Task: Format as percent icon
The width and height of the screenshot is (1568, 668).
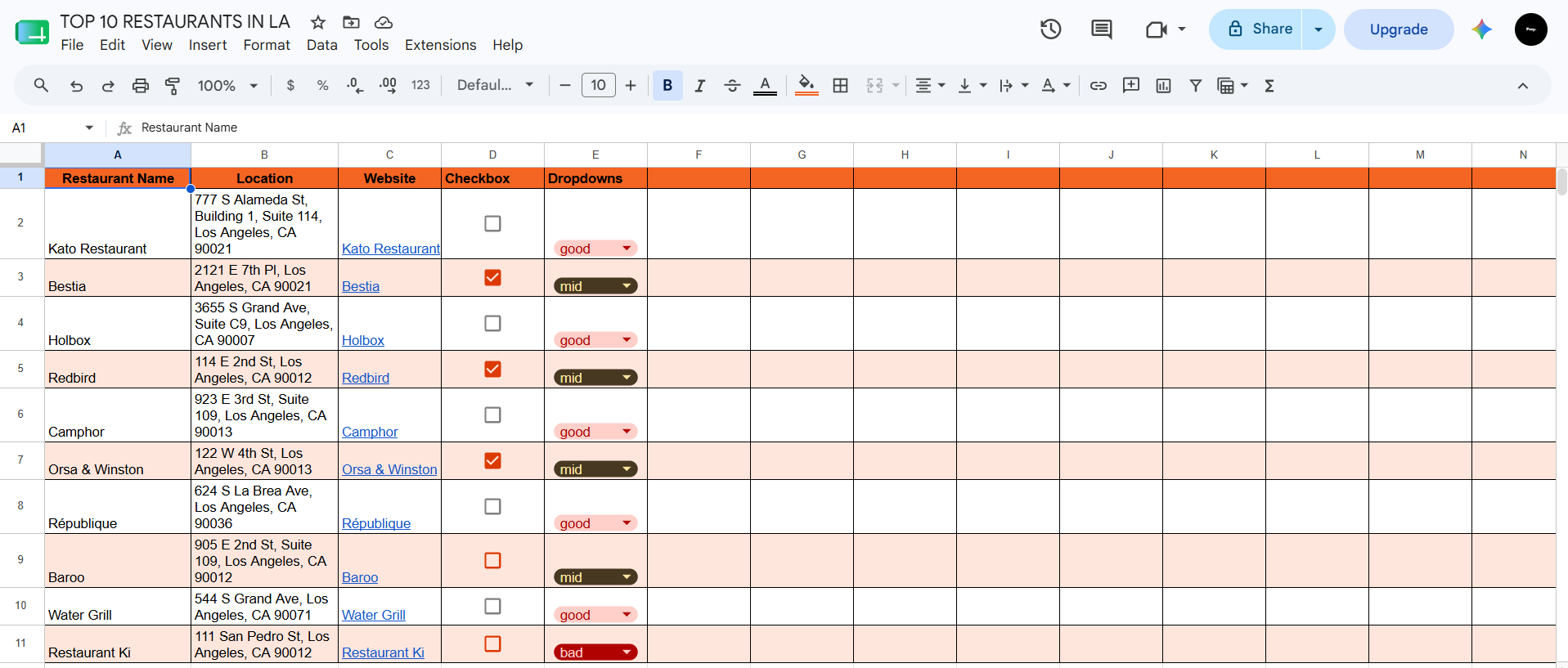Action: click(x=322, y=85)
